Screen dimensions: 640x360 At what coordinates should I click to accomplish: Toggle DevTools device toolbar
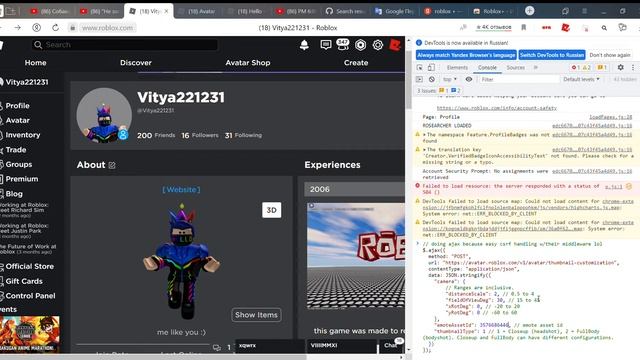431,67
